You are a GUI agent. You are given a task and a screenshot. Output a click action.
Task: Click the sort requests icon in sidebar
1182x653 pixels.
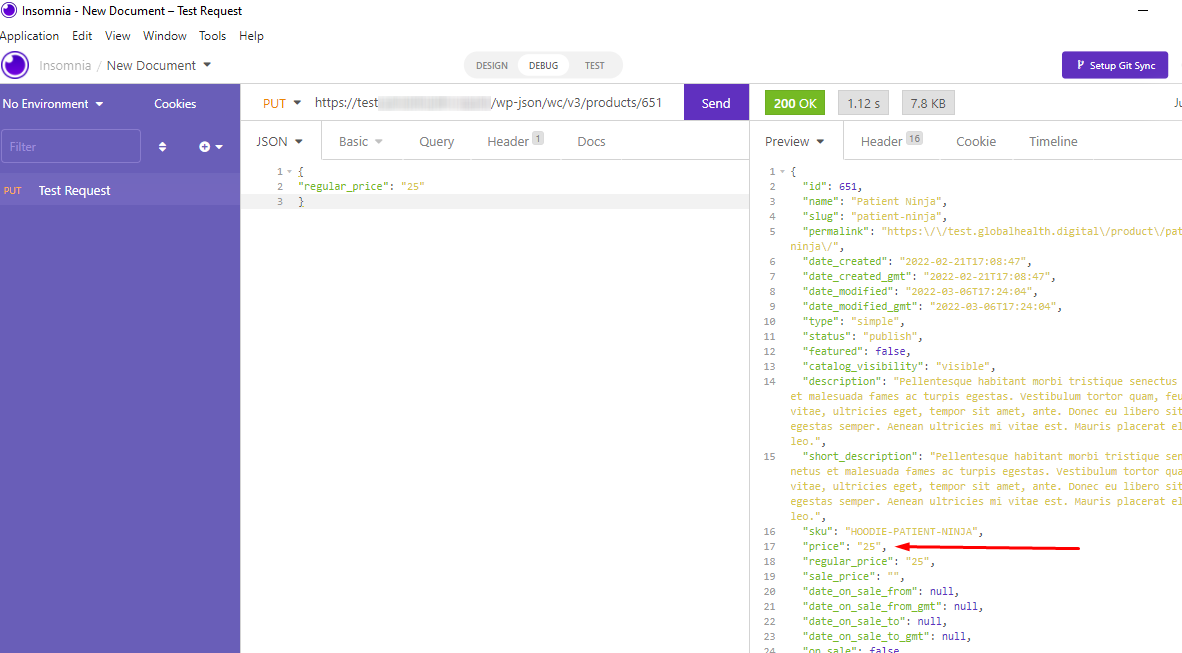coord(162,146)
